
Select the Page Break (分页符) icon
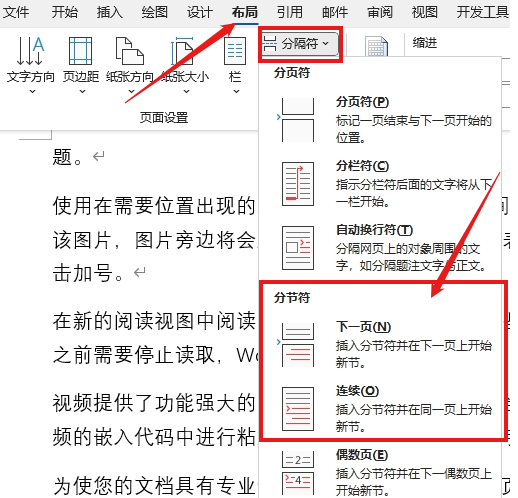click(297, 120)
